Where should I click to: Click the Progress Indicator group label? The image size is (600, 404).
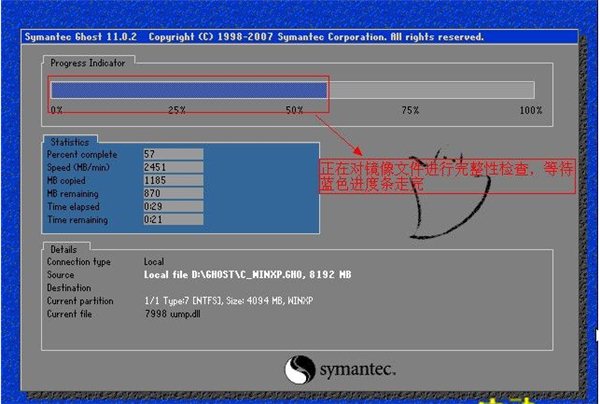(88, 63)
